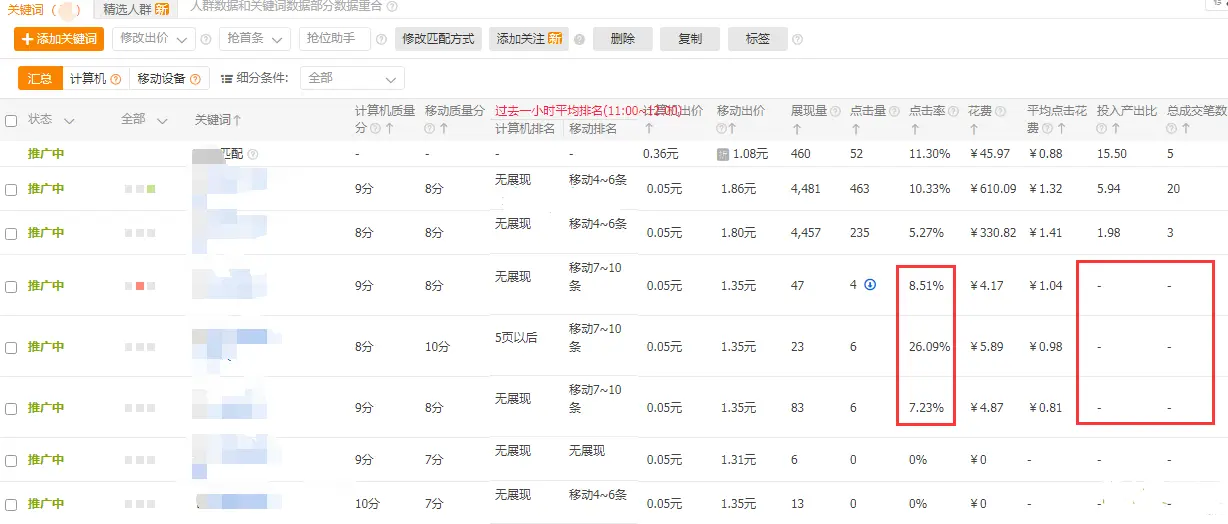Open the 修改出价 dropdown

[153, 39]
